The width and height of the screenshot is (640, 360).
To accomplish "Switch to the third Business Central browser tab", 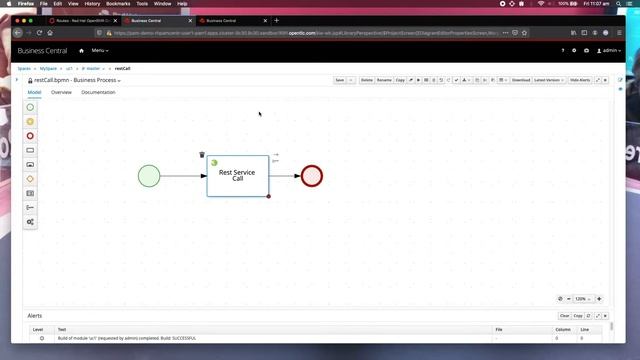I will pyautogui.click(x=232, y=20).
